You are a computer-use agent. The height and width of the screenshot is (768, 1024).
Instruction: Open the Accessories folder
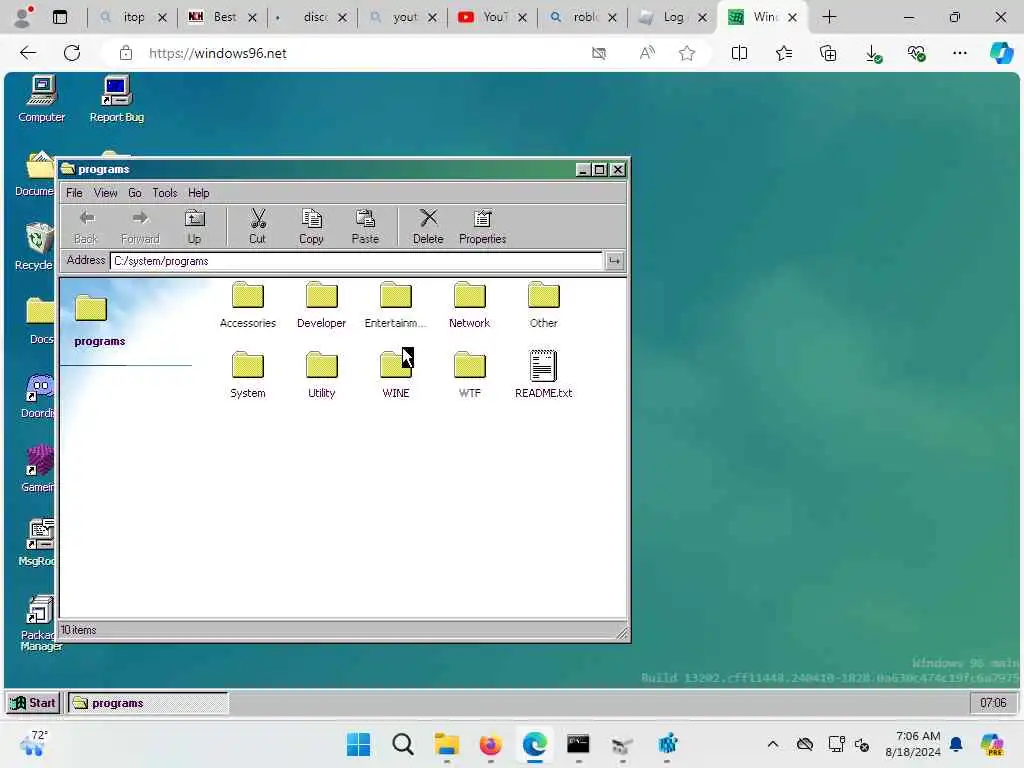[248, 304]
